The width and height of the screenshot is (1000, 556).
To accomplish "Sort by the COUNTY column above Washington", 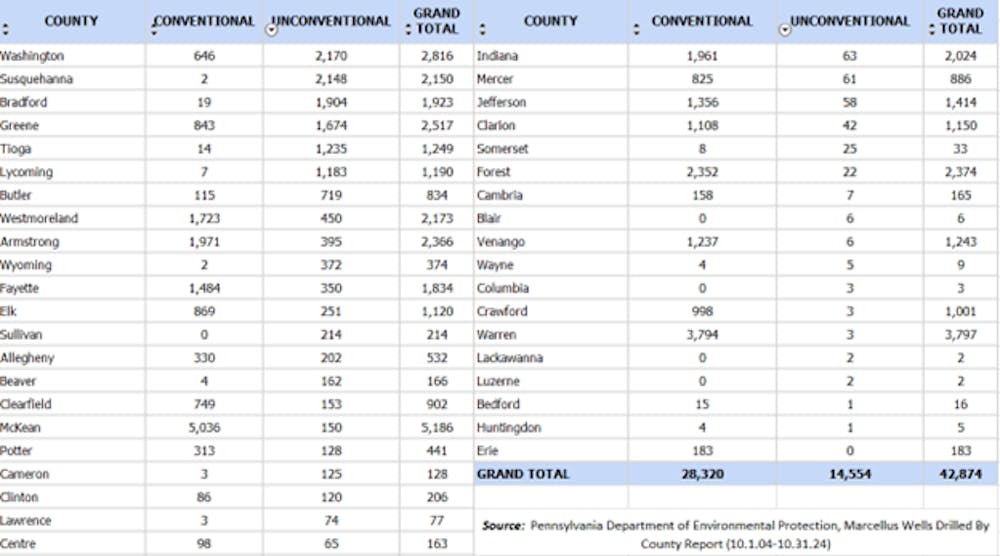I will [5, 29].
